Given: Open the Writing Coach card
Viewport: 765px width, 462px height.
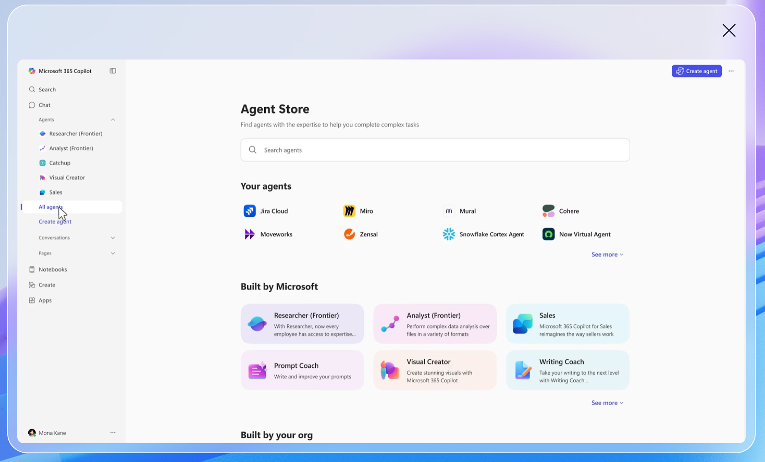Looking at the screenshot, I should tap(567, 370).
